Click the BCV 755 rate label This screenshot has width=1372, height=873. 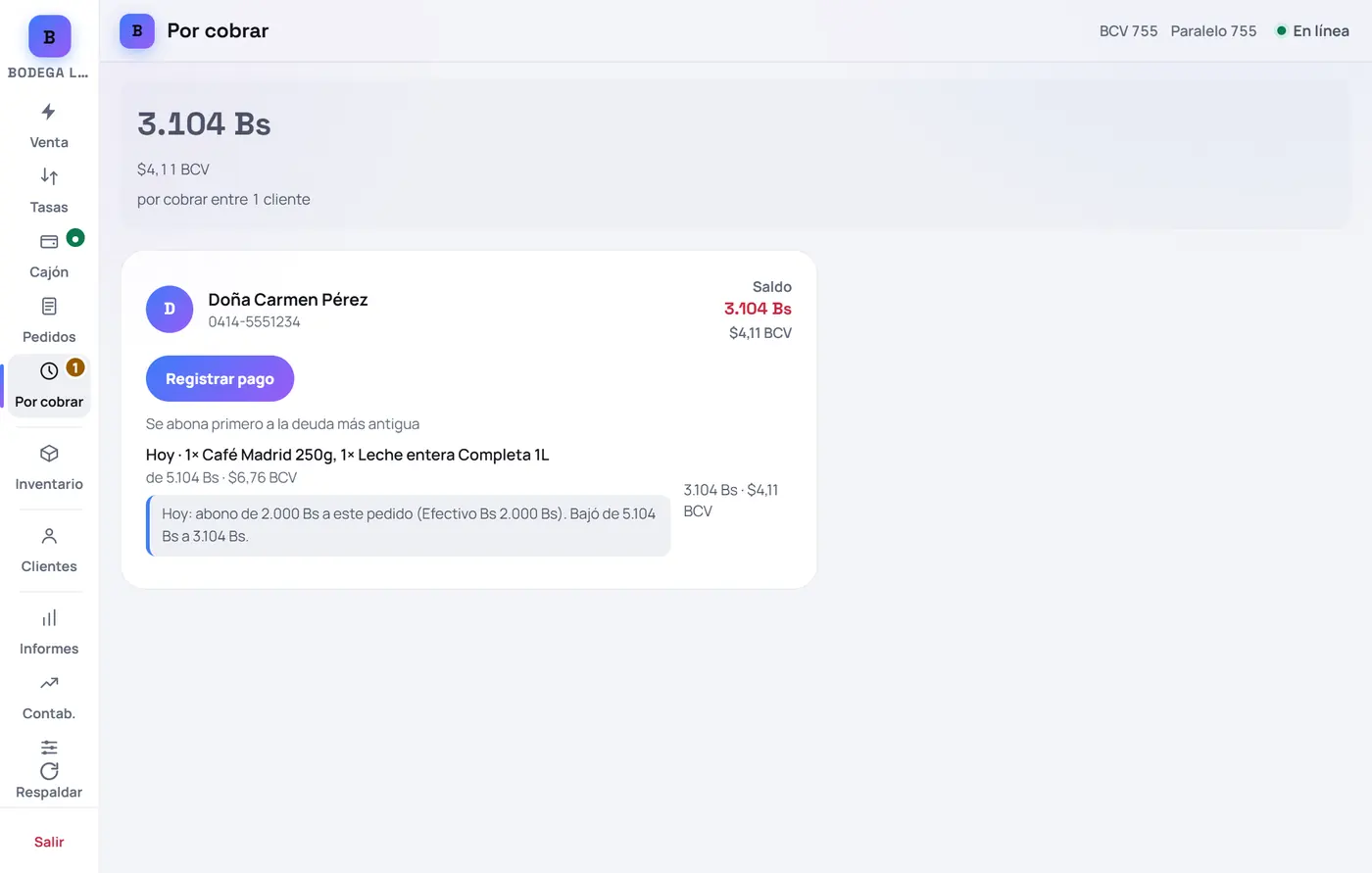click(1128, 31)
